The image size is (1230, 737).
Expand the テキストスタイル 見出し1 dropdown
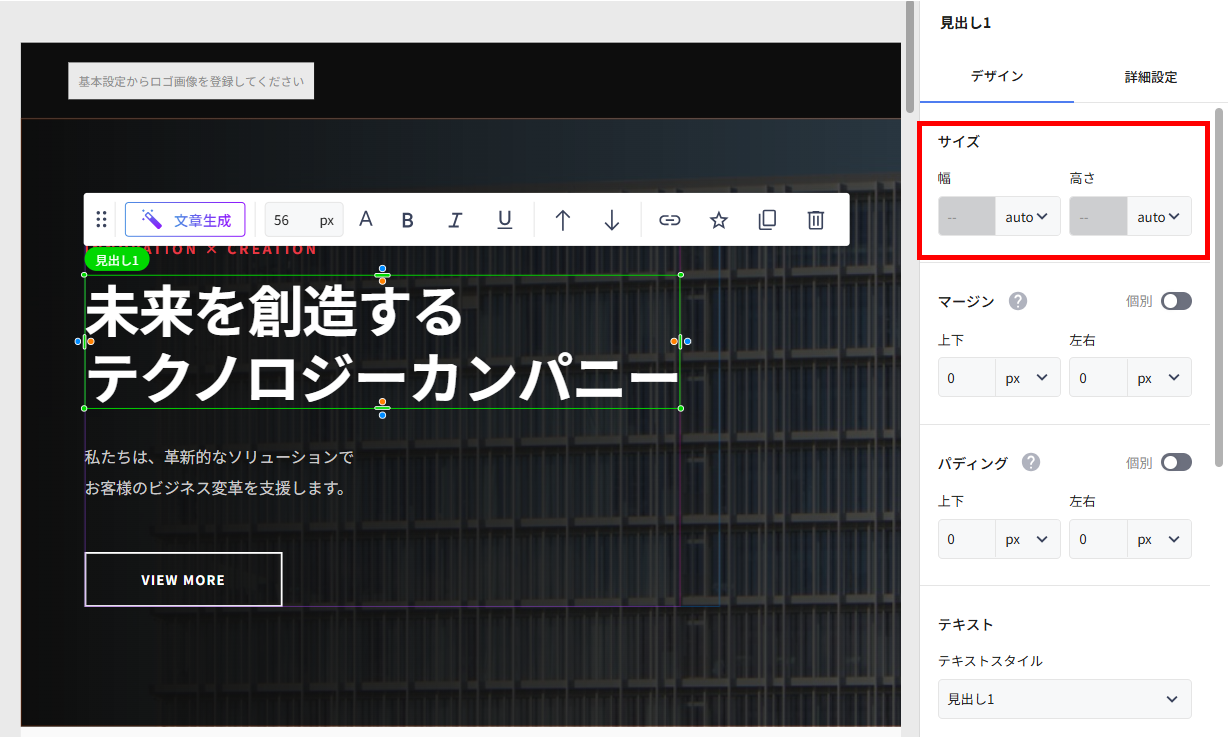pos(1064,699)
